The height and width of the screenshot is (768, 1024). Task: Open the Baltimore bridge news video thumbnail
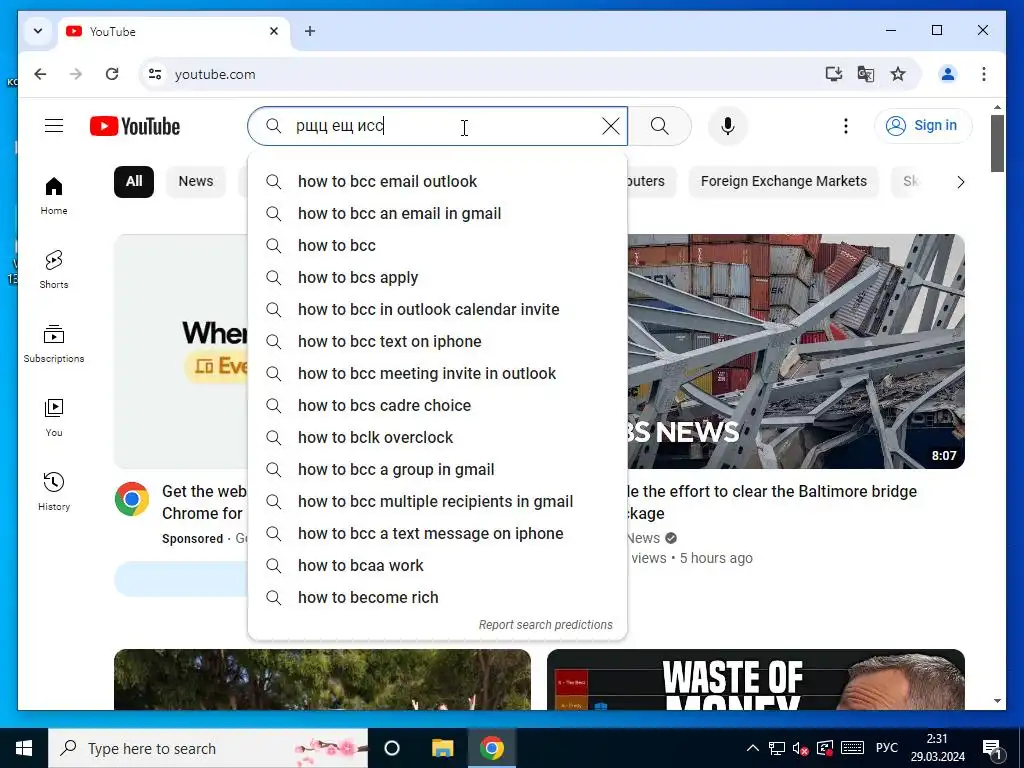tap(796, 351)
